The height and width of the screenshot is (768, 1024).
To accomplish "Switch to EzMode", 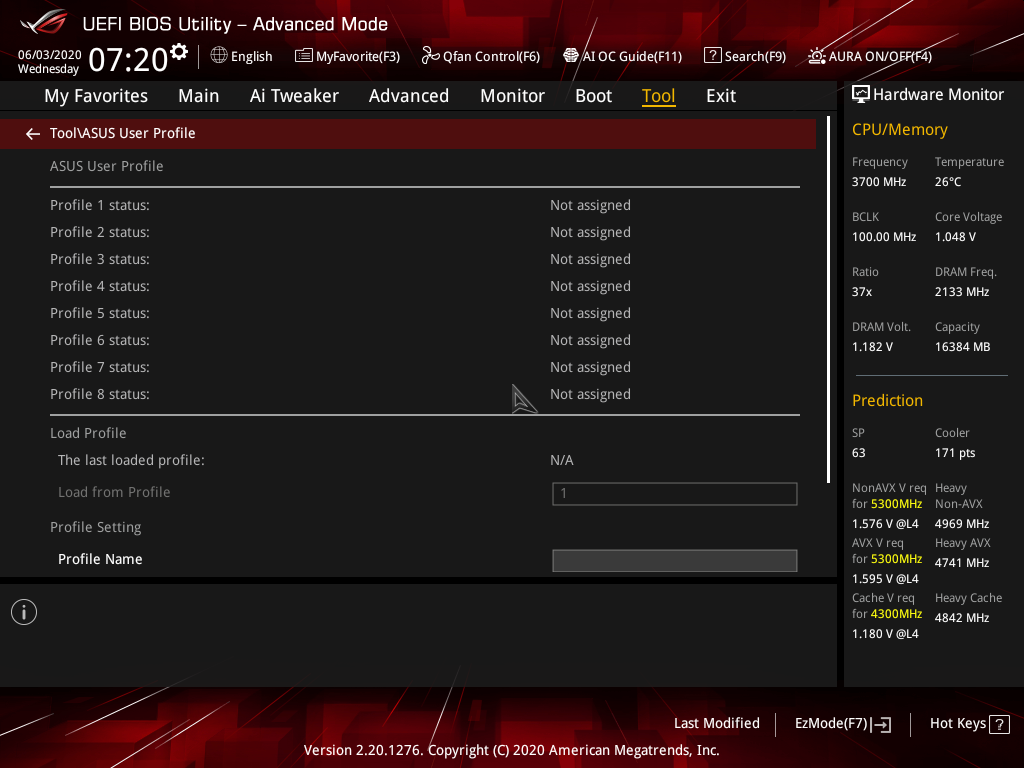I will (x=842, y=723).
